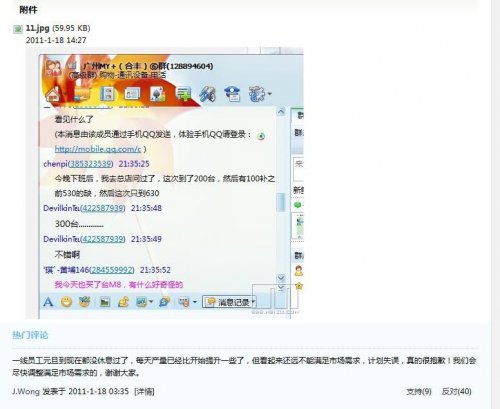Click 支持(9) to support the comment
Viewport: 500px width, 409px height.
pyautogui.click(x=419, y=391)
